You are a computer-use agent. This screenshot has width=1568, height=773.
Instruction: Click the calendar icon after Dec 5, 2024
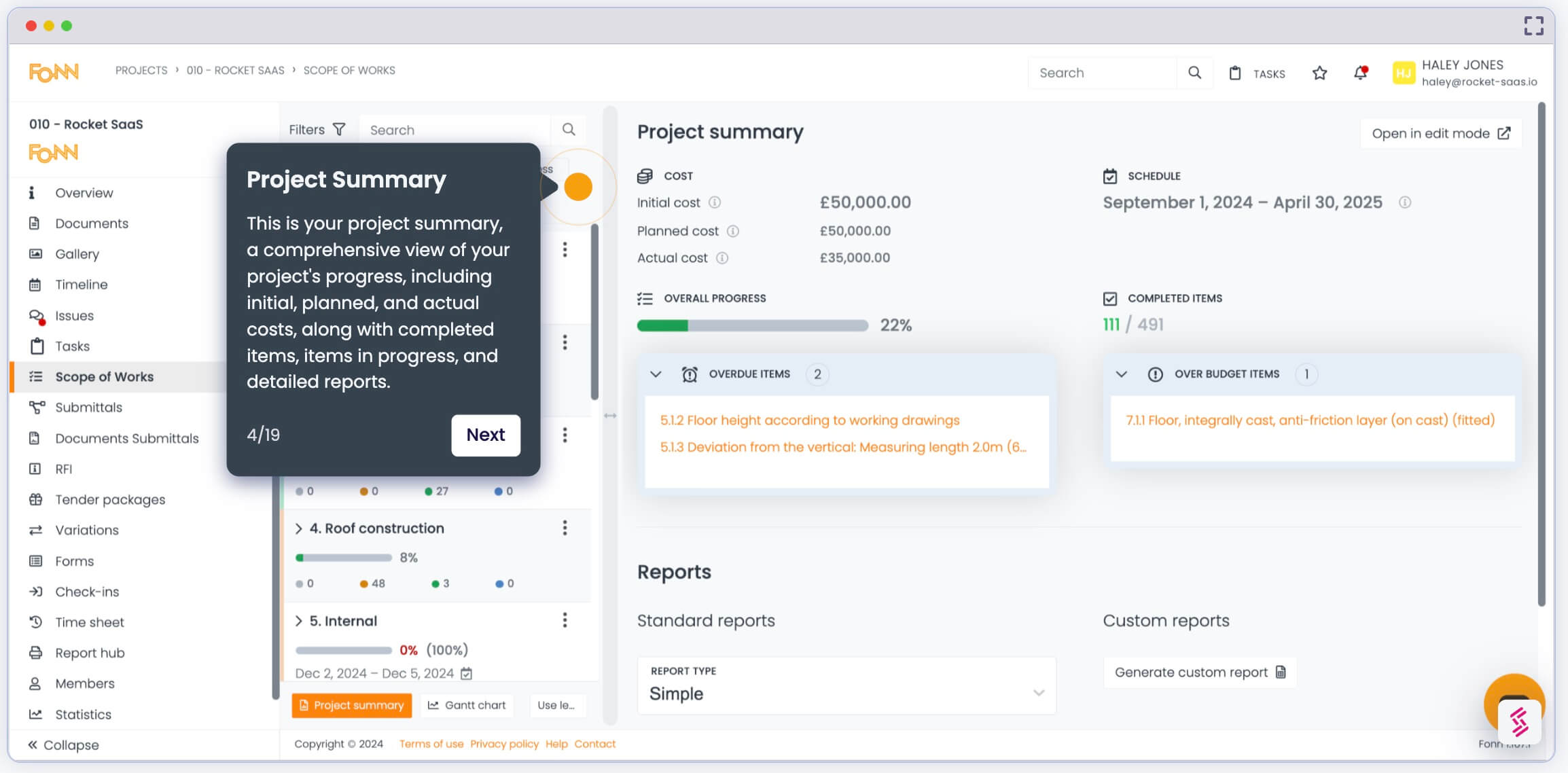[x=466, y=673]
